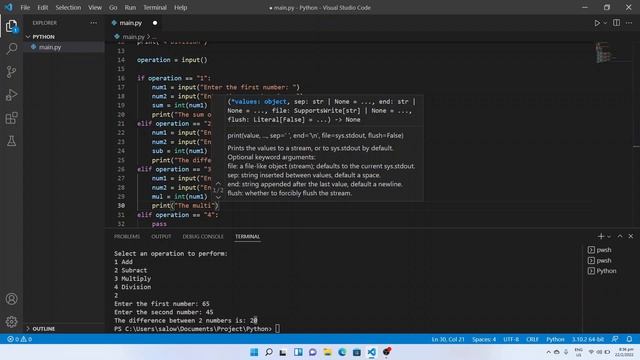640x360 pixels.
Task: Switch to the OUTPUT panel tab
Action: [x=161, y=236]
